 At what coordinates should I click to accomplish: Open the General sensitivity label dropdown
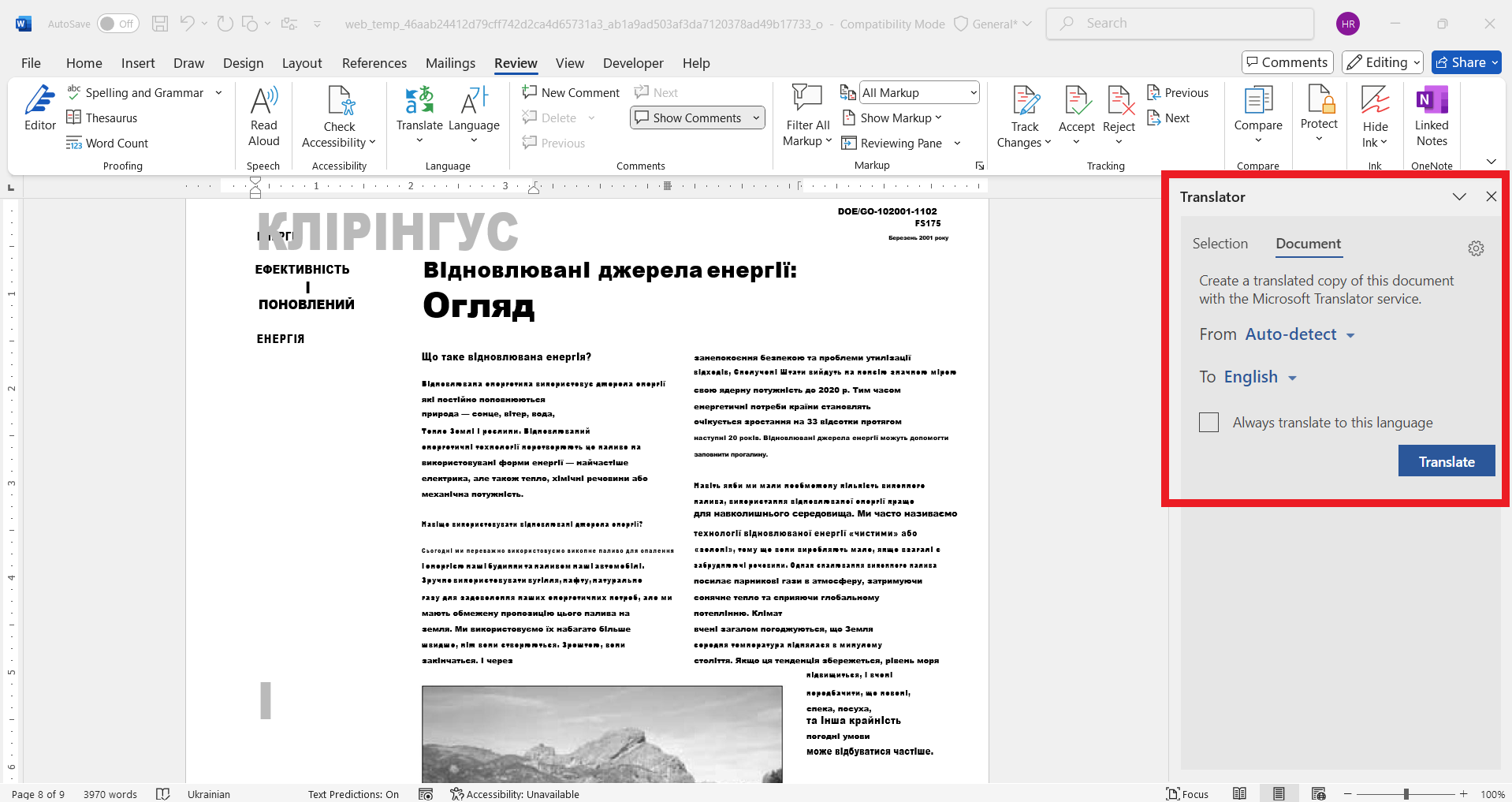pos(993,24)
